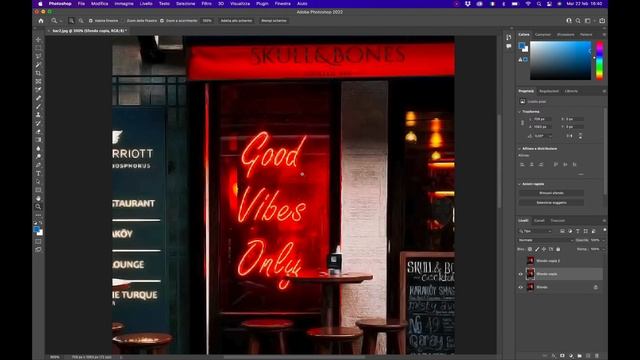Open the History panel icon
Screen dimensions: 640x360
(x=509, y=37)
